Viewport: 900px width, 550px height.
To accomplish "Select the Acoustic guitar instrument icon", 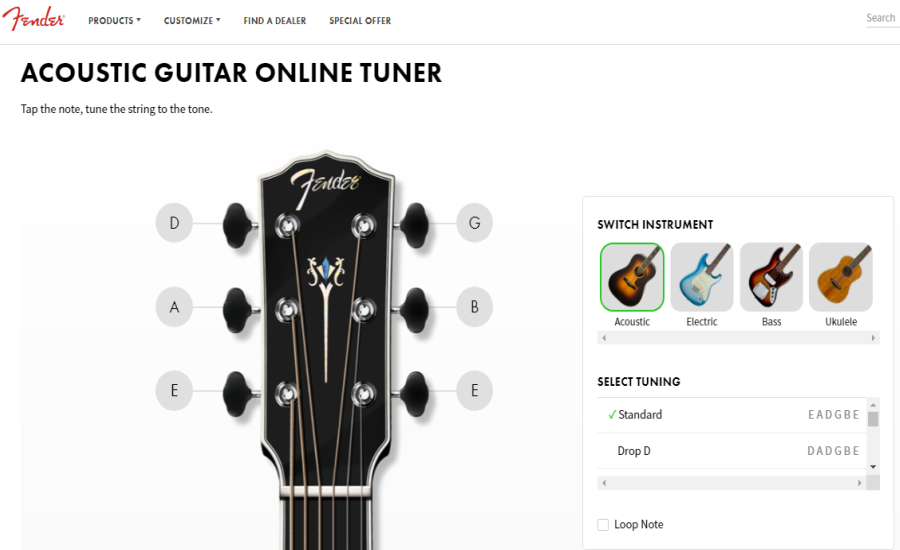I will point(632,277).
